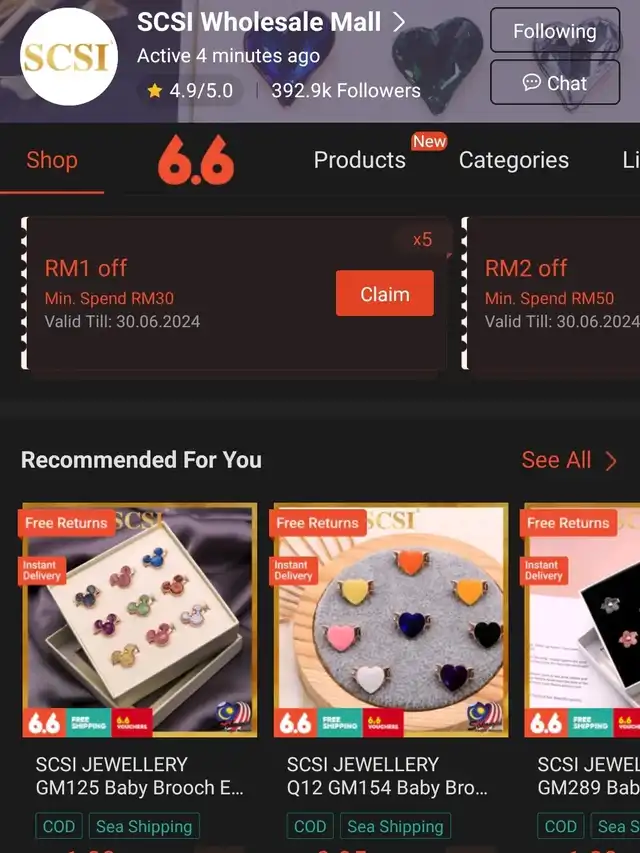Tap the Instant Delivery label on heart brooch
640x853 pixels.
[293, 570]
